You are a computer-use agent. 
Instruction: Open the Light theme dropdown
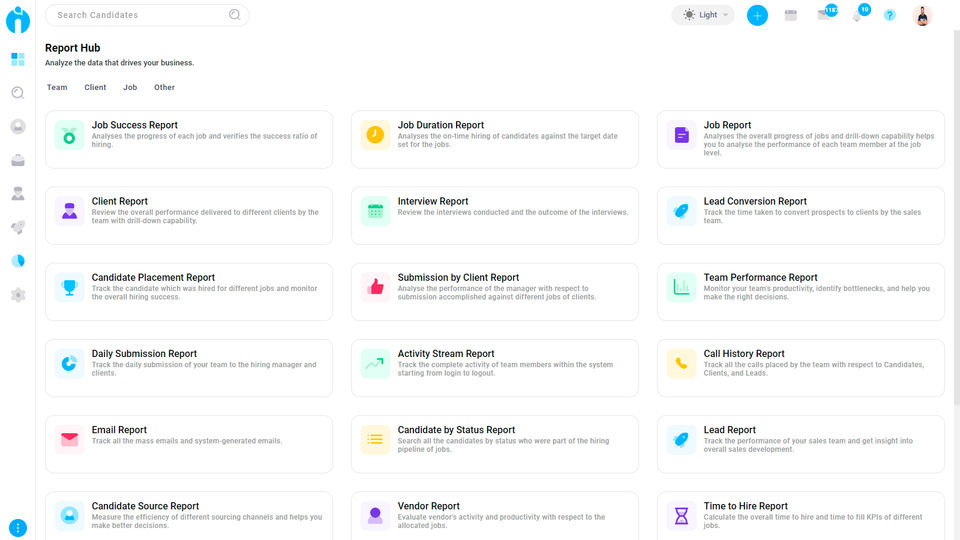coord(703,15)
